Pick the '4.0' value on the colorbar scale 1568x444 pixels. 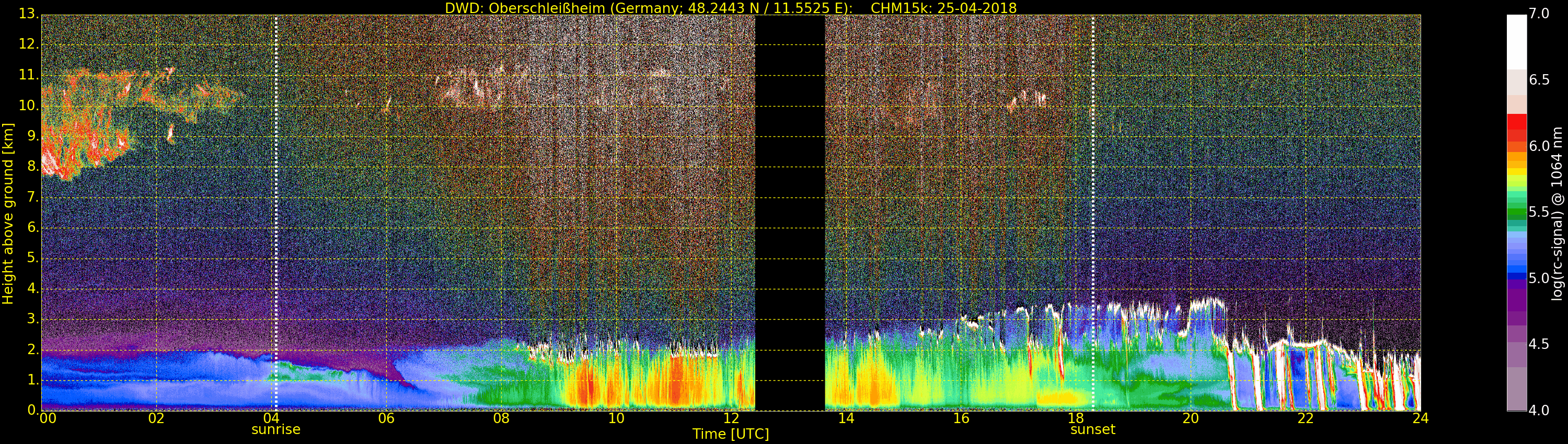pos(1539,411)
